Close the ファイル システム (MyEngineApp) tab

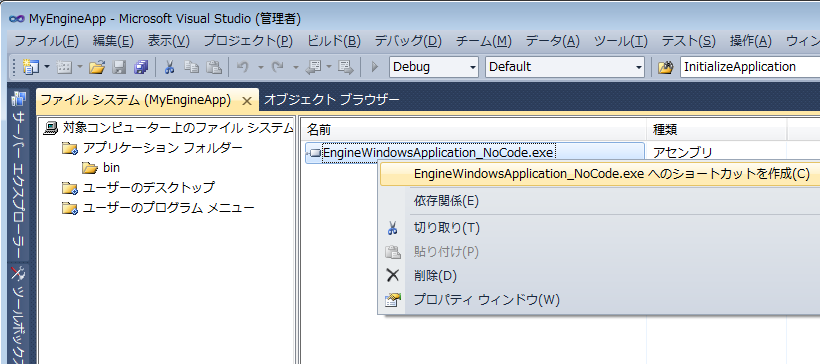(x=248, y=101)
